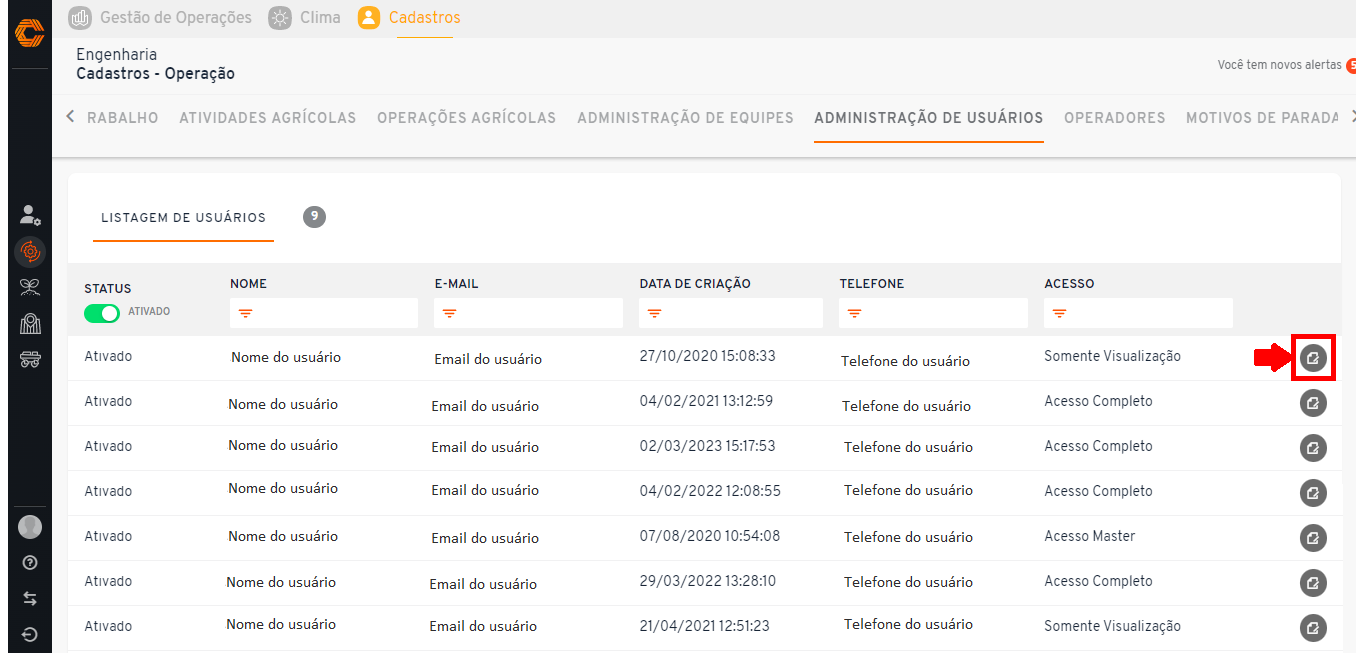The image size is (1356, 653).
Task: Open the machinery tractor sidebar icon
Action: point(30,359)
